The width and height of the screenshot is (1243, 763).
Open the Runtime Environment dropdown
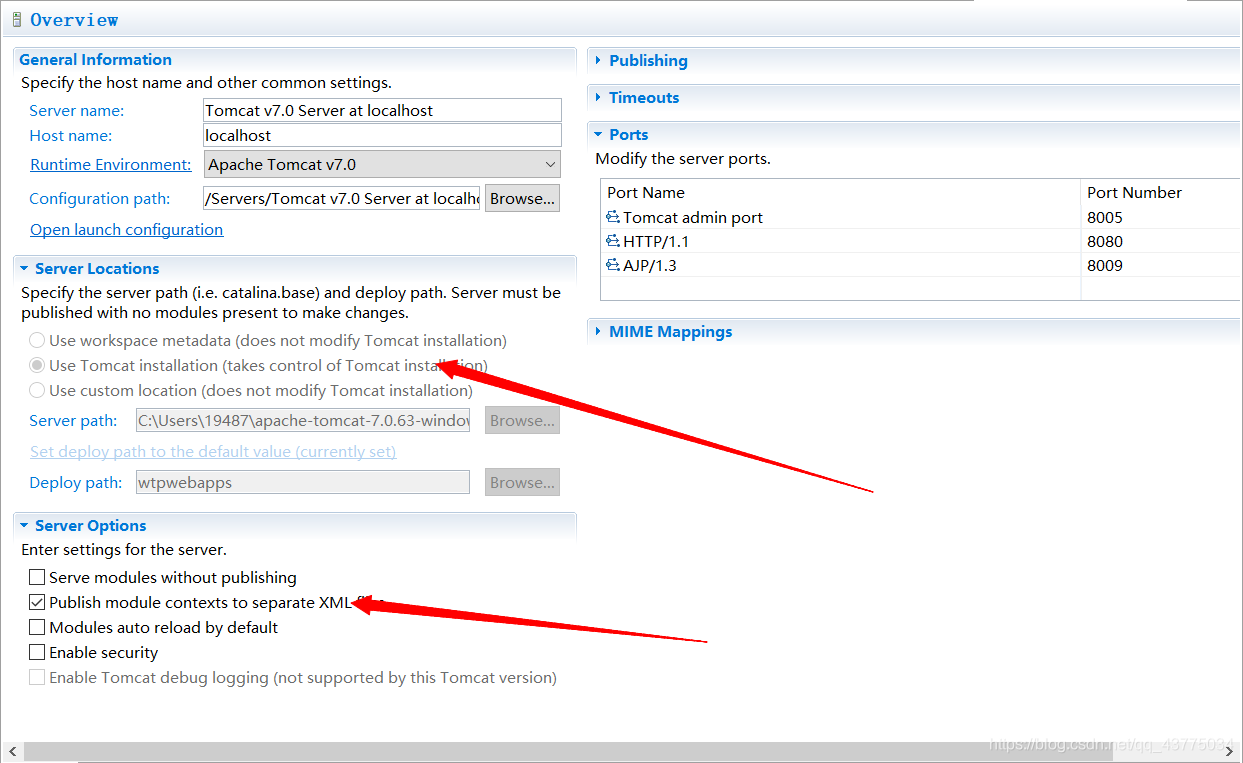click(382, 164)
